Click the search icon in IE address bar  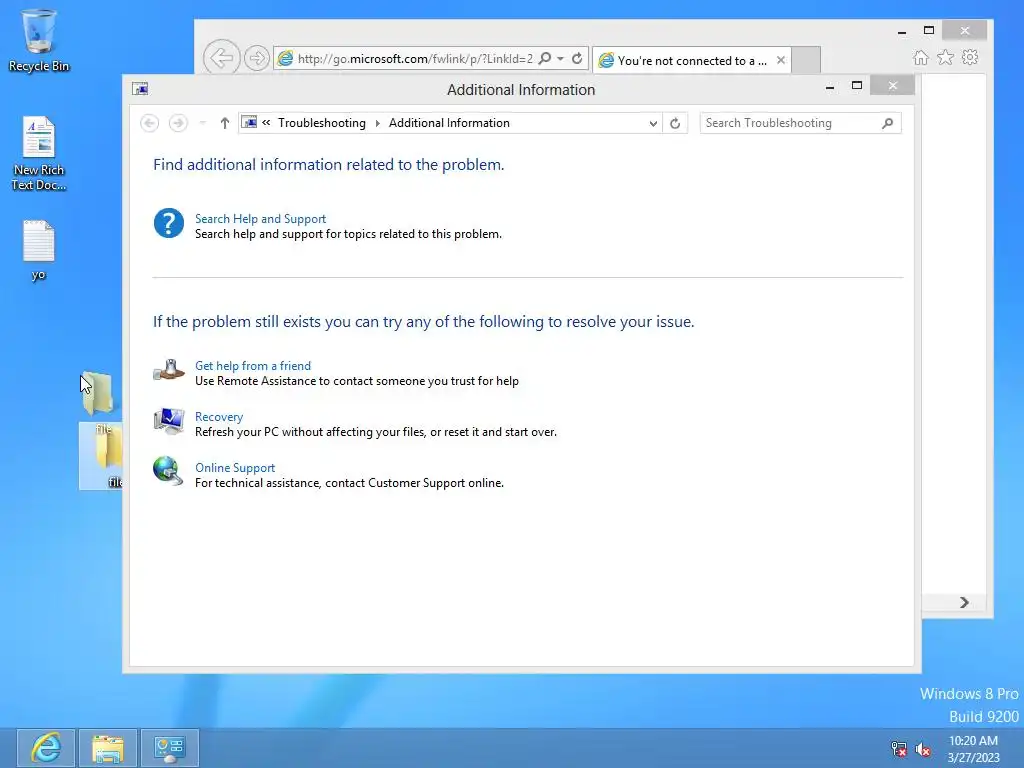[545, 58]
